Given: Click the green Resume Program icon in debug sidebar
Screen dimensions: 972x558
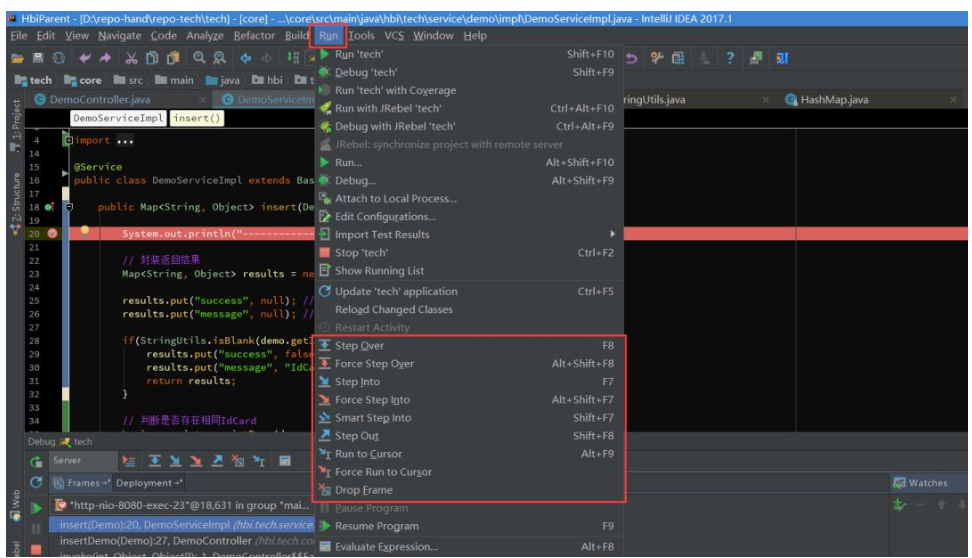Looking at the screenshot, I should click(37, 508).
